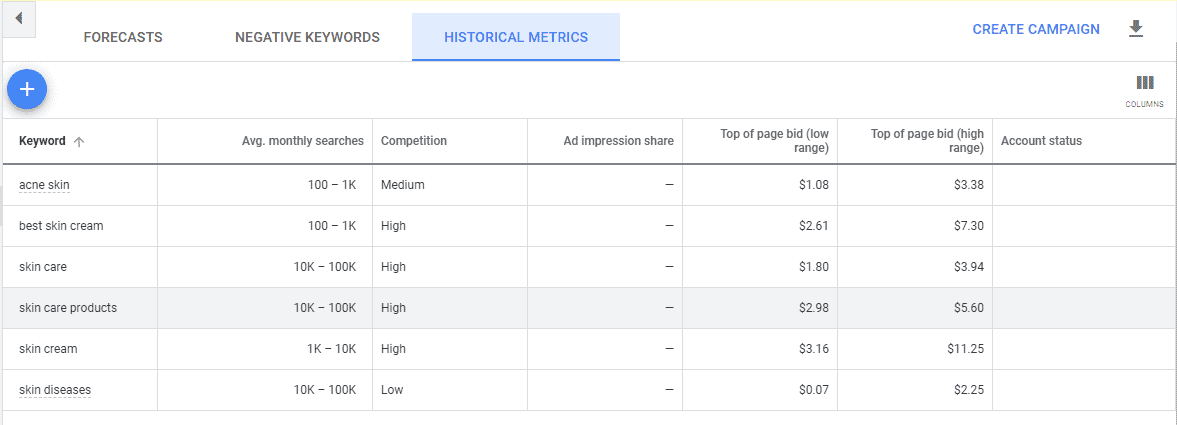The image size is (1177, 425).
Task: Sort by Top of page bid low range
Action: tap(774, 141)
